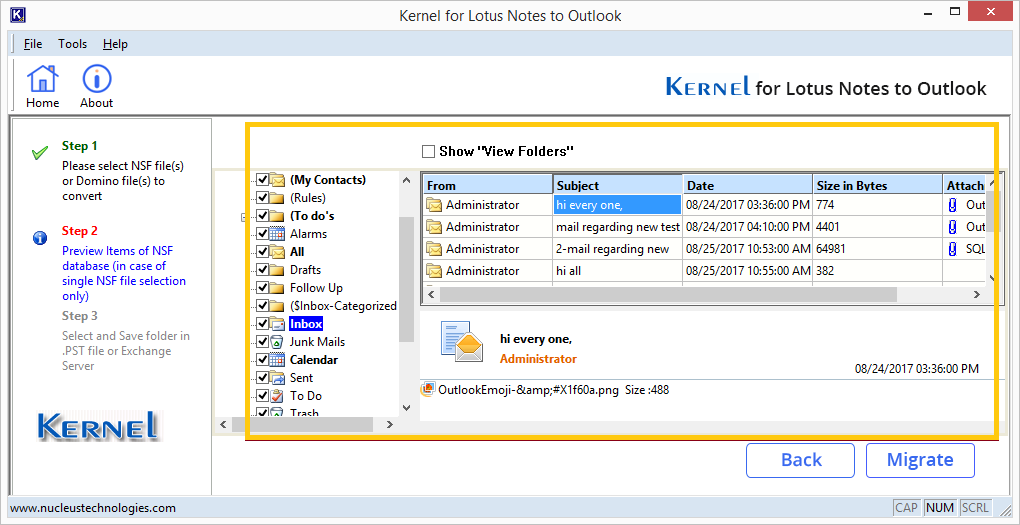
Task: Click right arrow of folder tree horizontal scrollbar
Action: 390,425
